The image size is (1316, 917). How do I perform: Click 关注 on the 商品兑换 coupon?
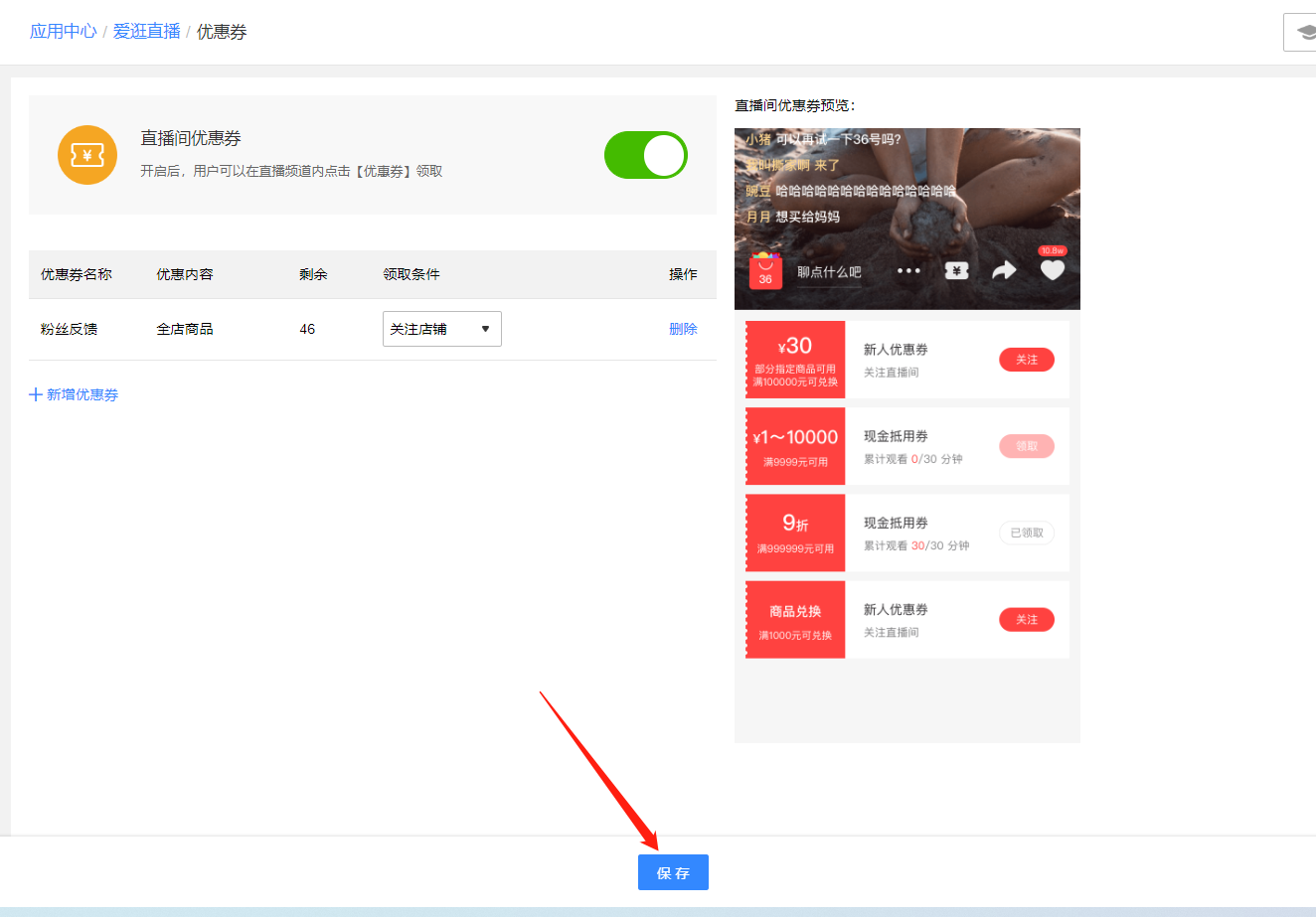[x=1027, y=620]
